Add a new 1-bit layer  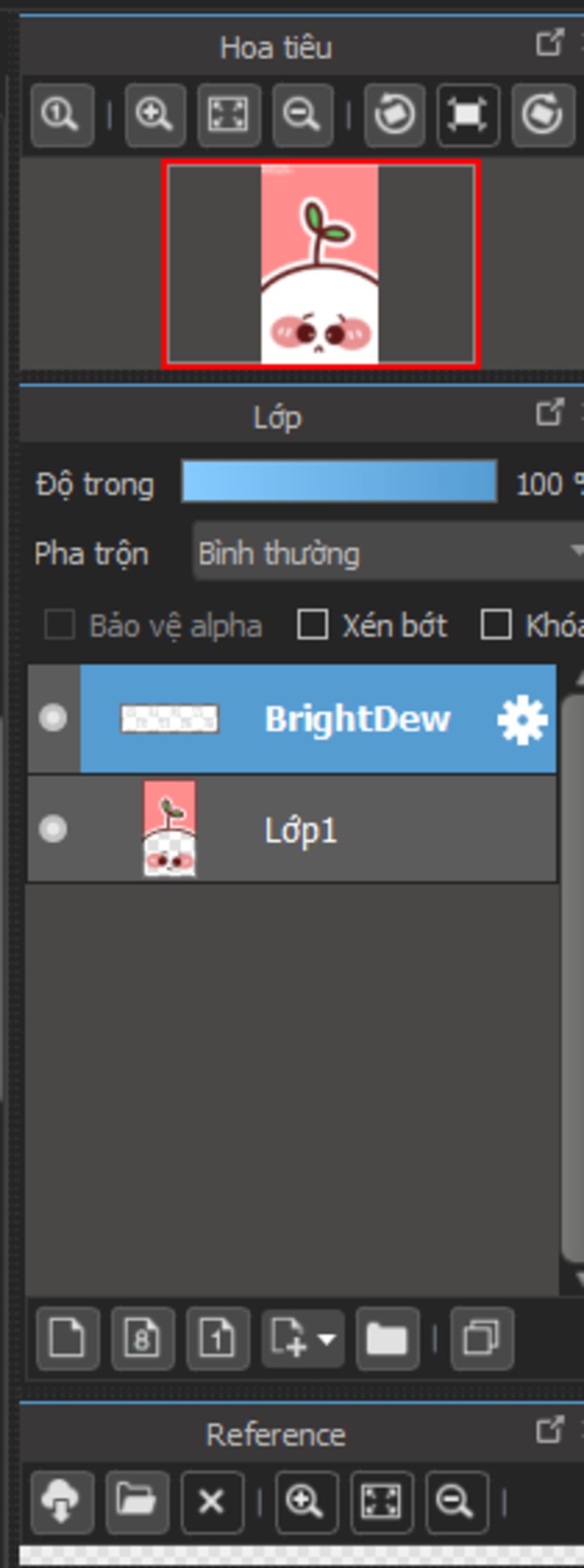click(x=217, y=1339)
